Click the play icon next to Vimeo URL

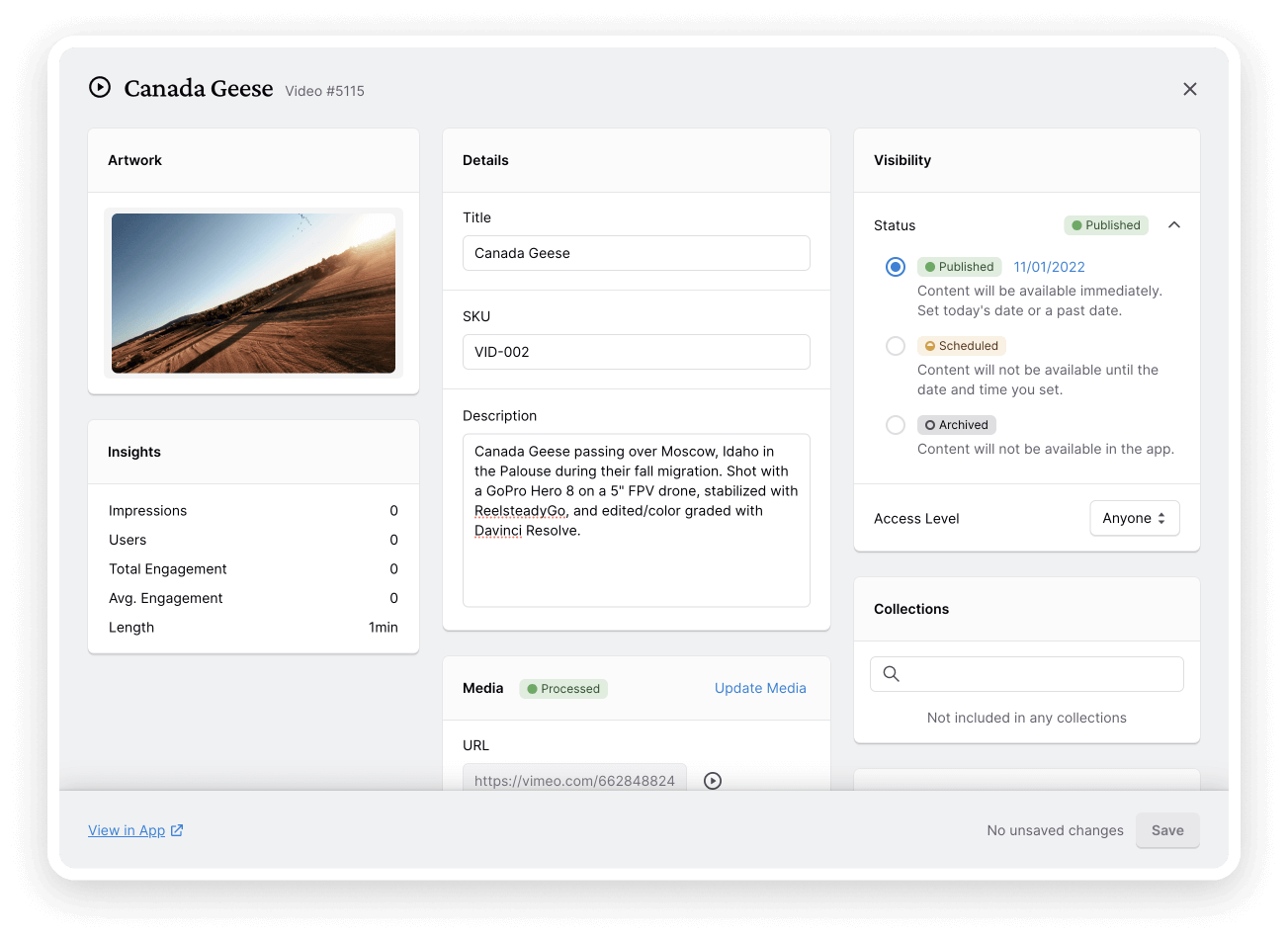tap(713, 781)
